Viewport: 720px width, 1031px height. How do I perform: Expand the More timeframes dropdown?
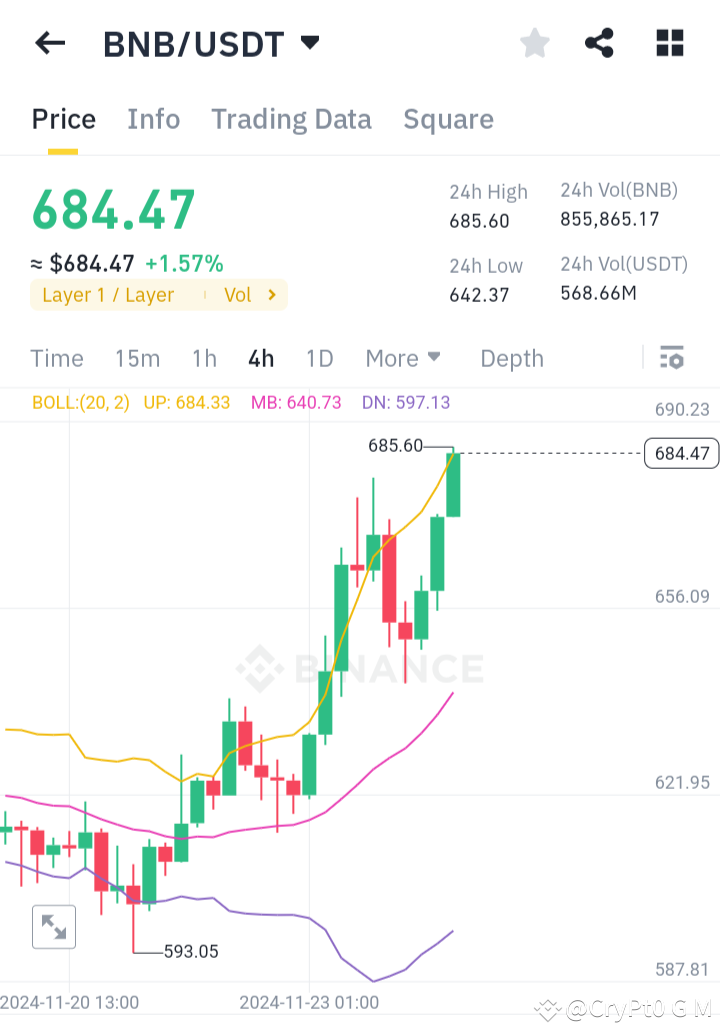[403, 357]
